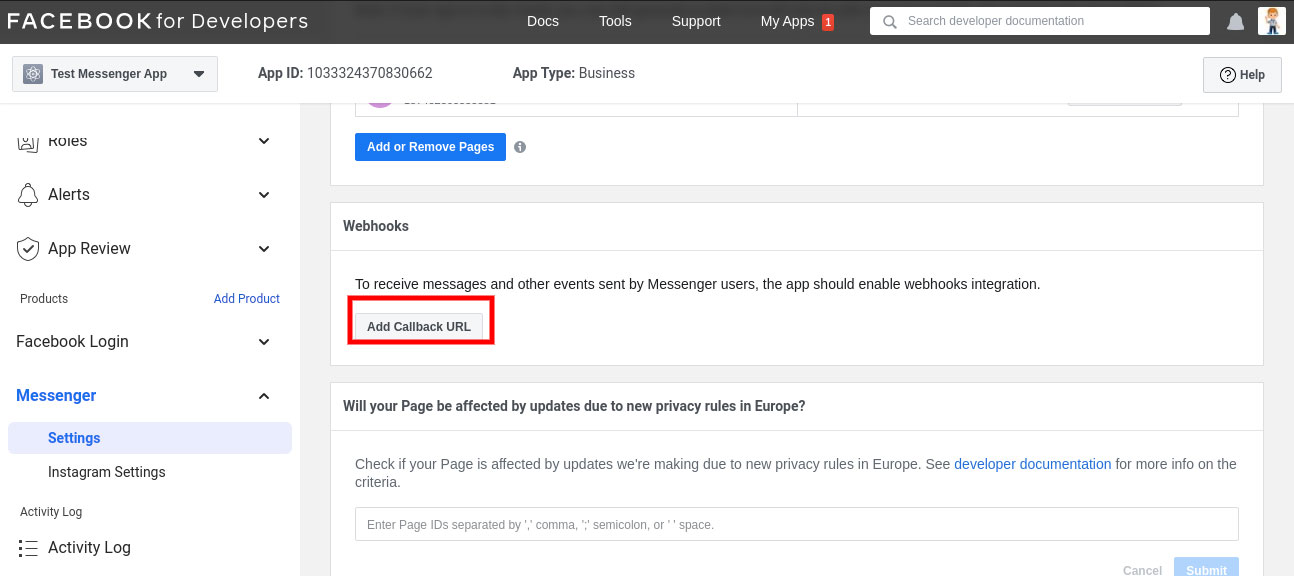The width and height of the screenshot is (1294, 576).
Task: Click the Messenger sidebar heading
Action: [56, 396]
